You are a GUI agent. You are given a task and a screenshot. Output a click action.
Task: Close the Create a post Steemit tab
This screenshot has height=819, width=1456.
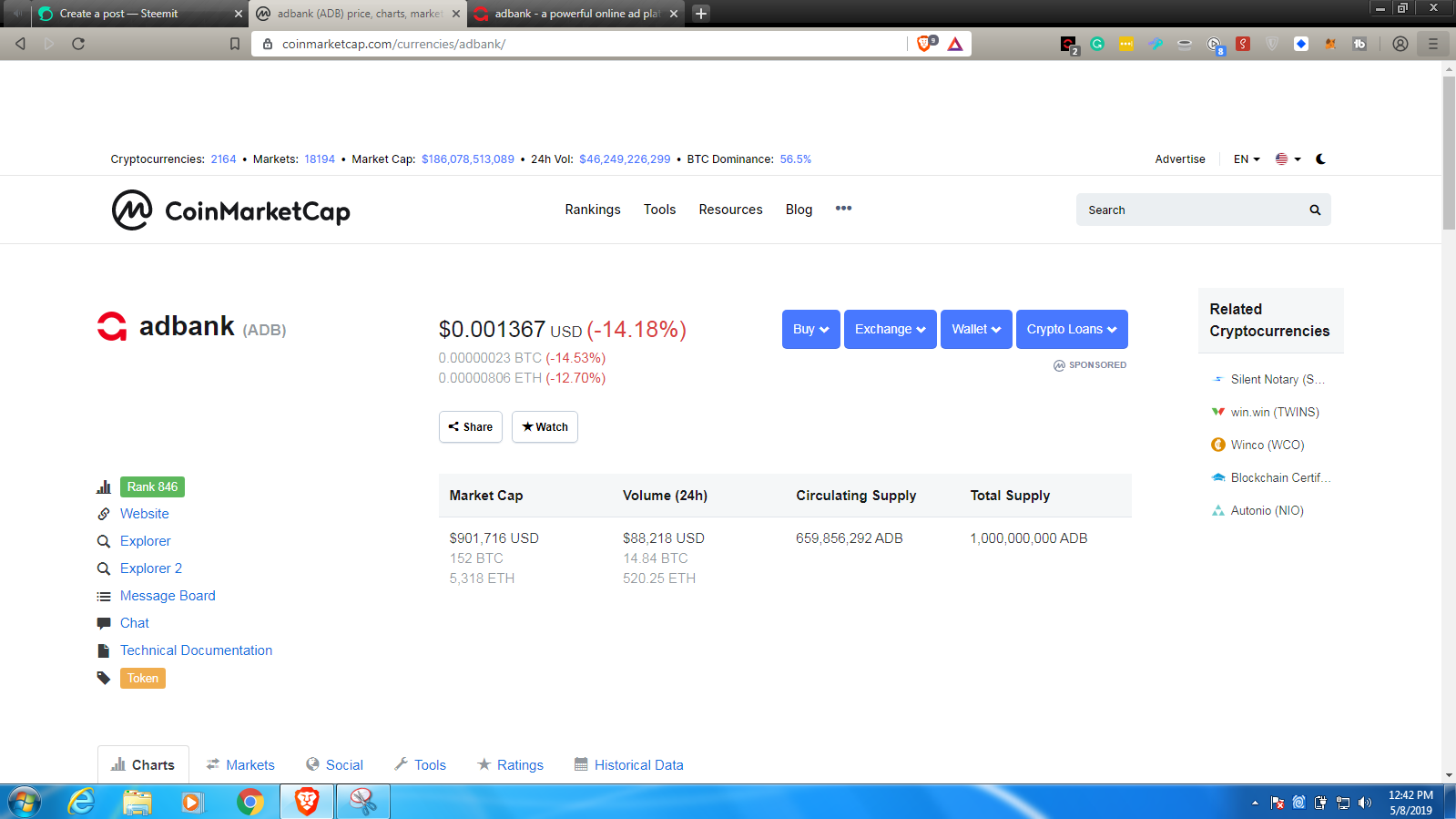[x=239, y=14]
